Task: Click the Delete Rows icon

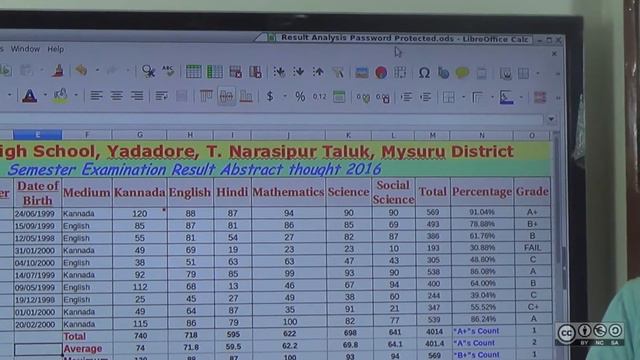Action: click(236, 72)
